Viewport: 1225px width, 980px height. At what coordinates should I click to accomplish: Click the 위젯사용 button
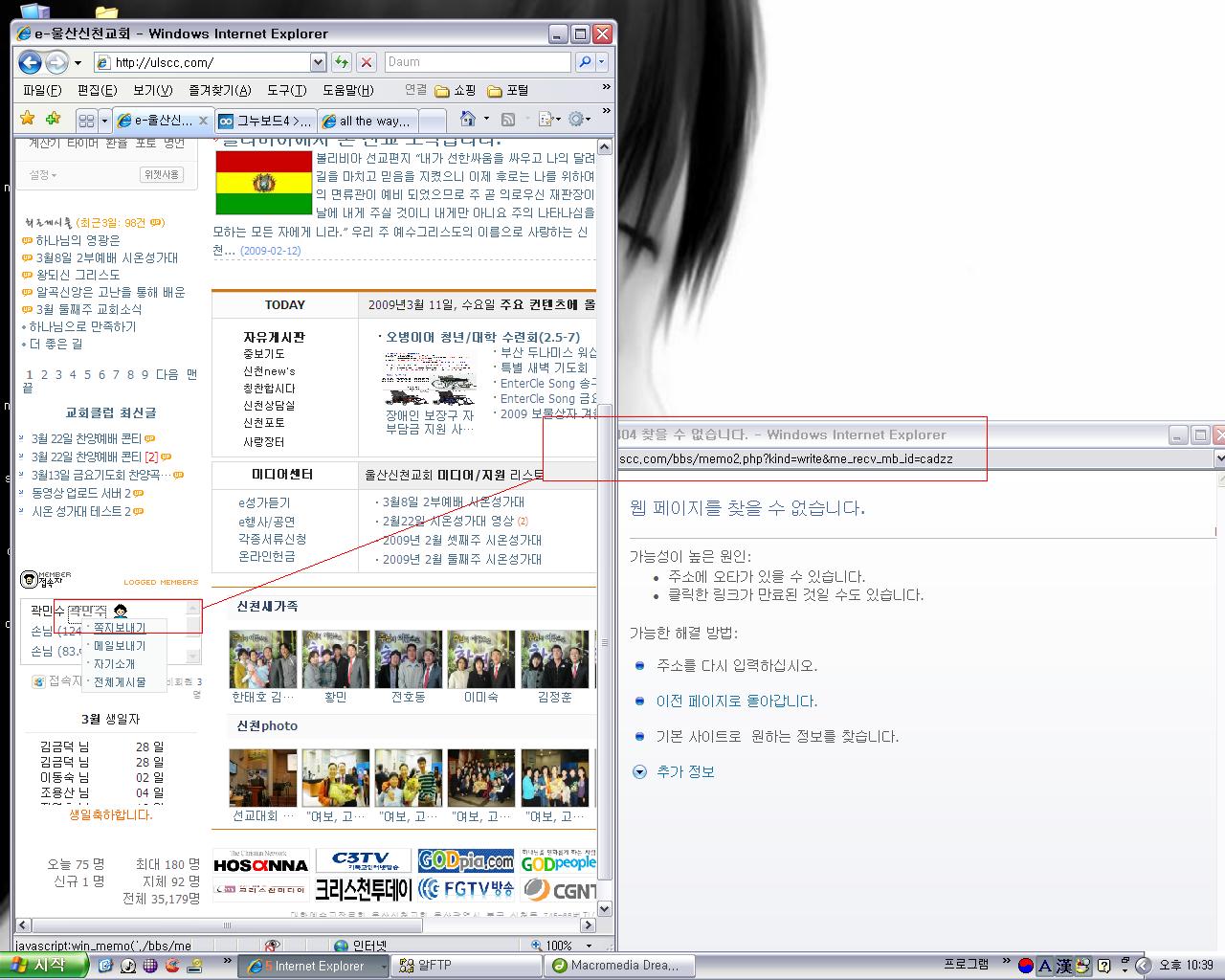(161, 175)
